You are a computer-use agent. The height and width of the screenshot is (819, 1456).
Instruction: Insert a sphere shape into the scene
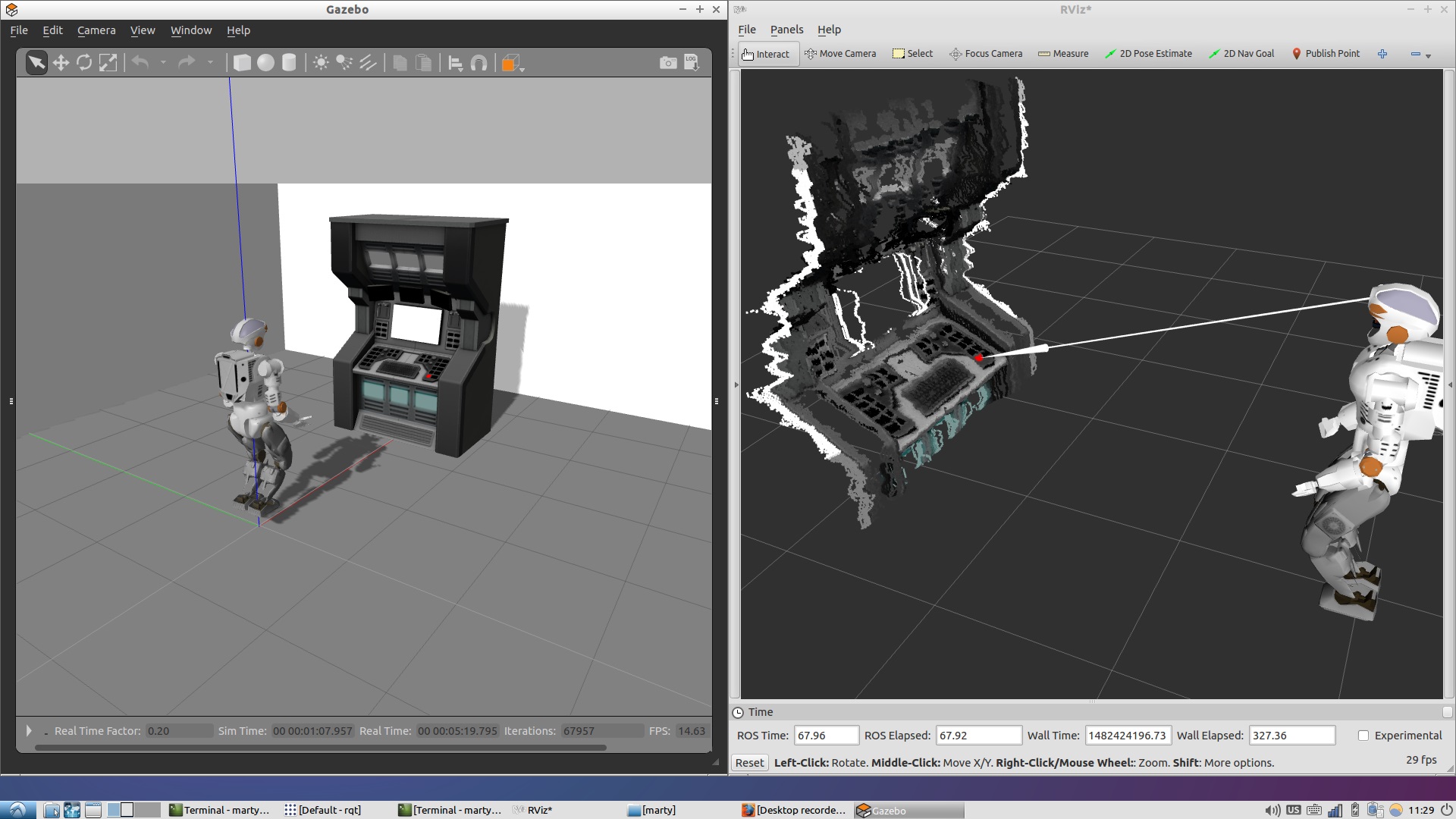(265, 63)
